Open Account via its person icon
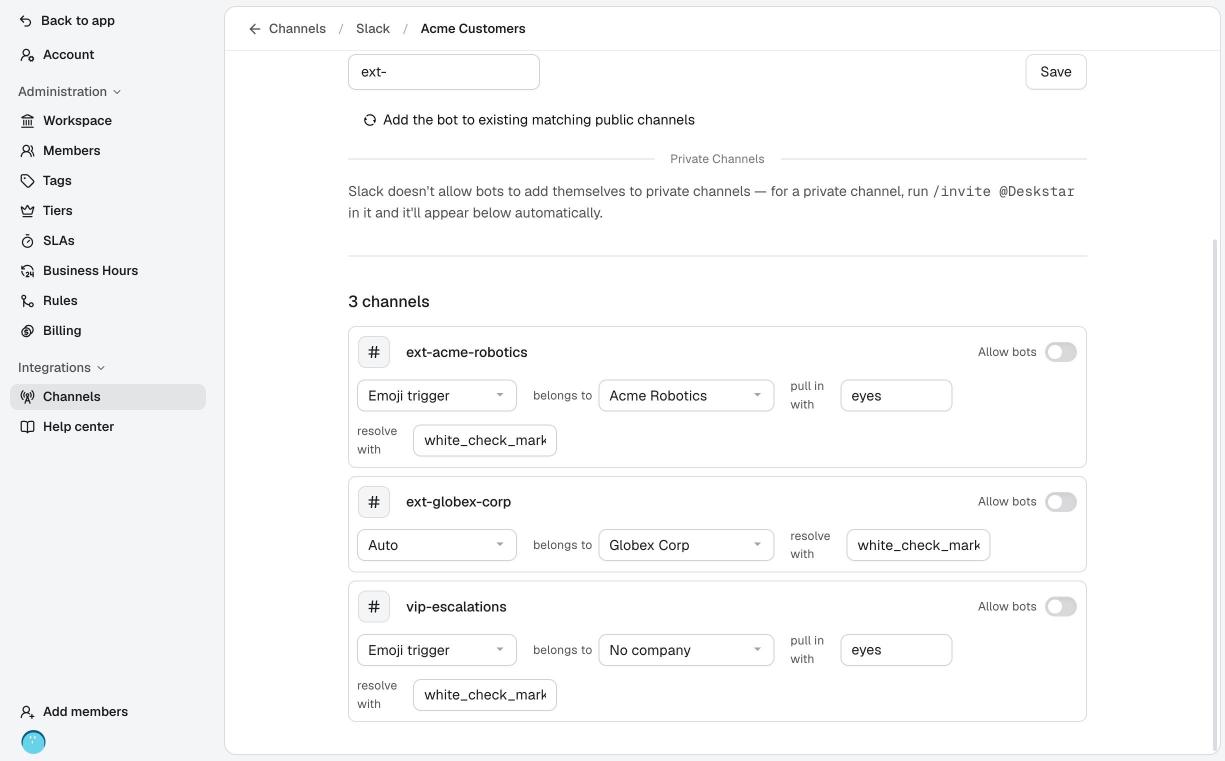The width and height of the screenshot is (1225, 761). (x=27, y=55)
